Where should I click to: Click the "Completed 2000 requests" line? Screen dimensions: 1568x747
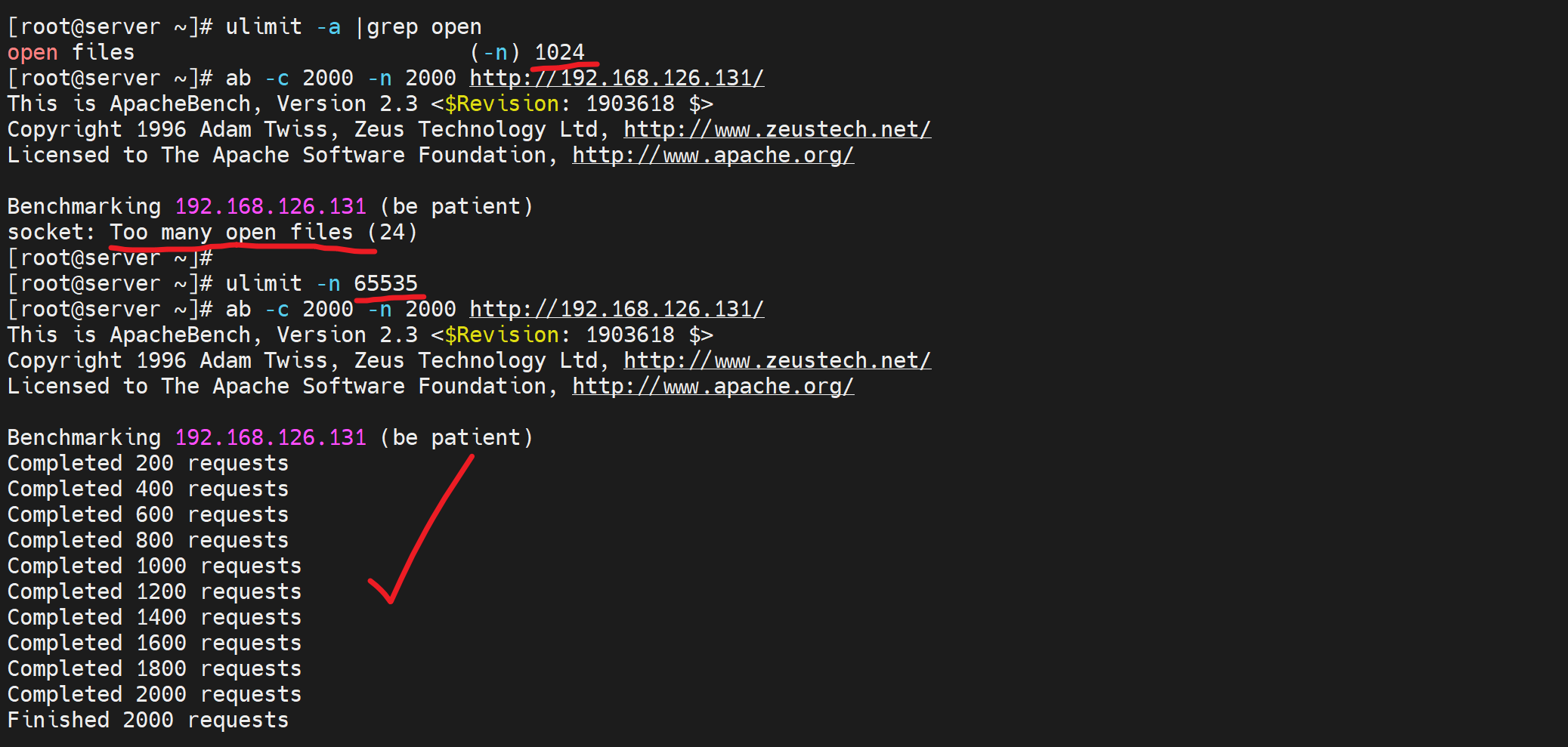[154, 694]
